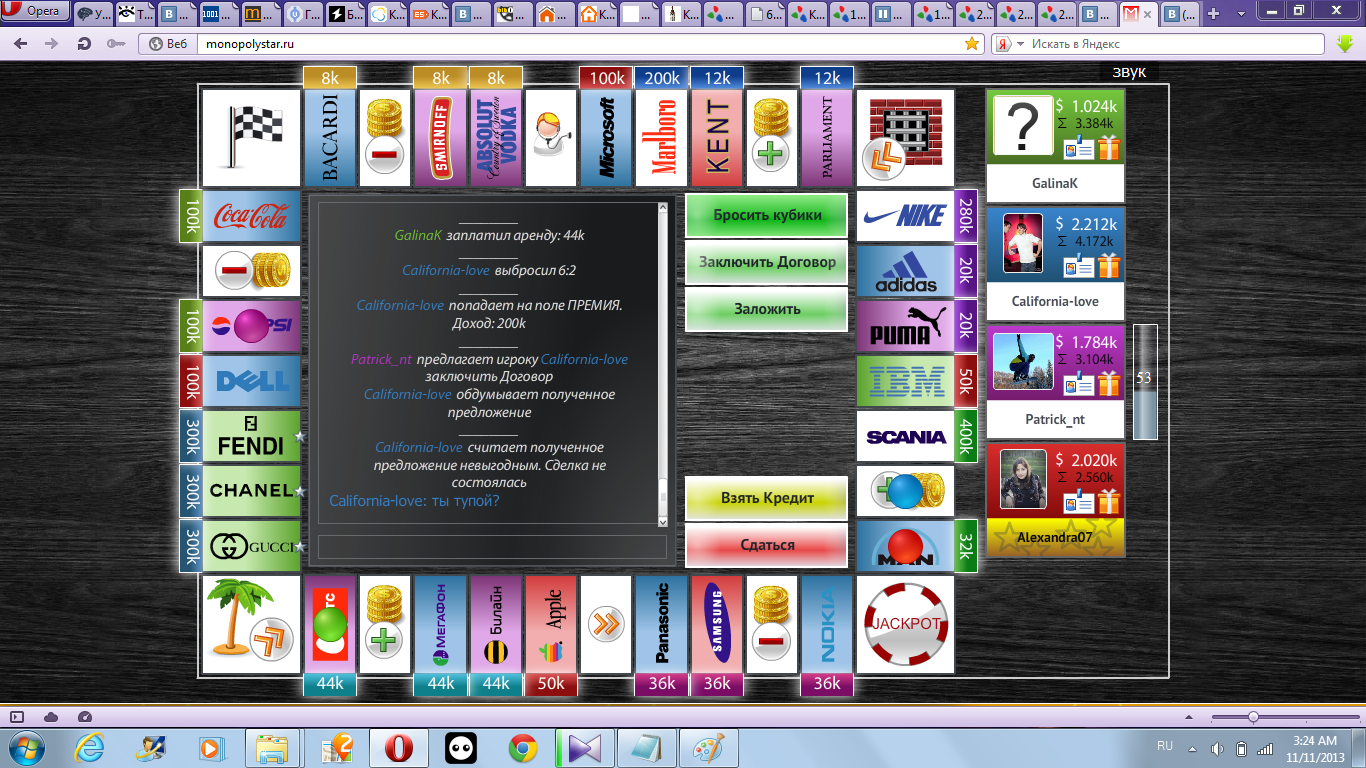Click the chance cell with person icon
The image size is (1366, 768).
550,138
